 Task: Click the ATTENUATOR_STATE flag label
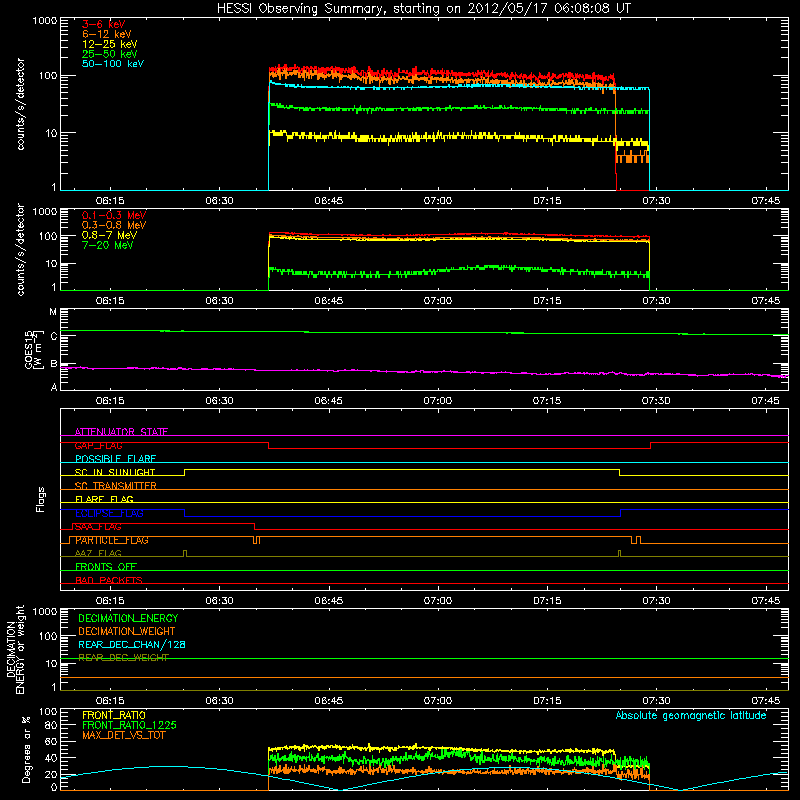pos(121,432)
